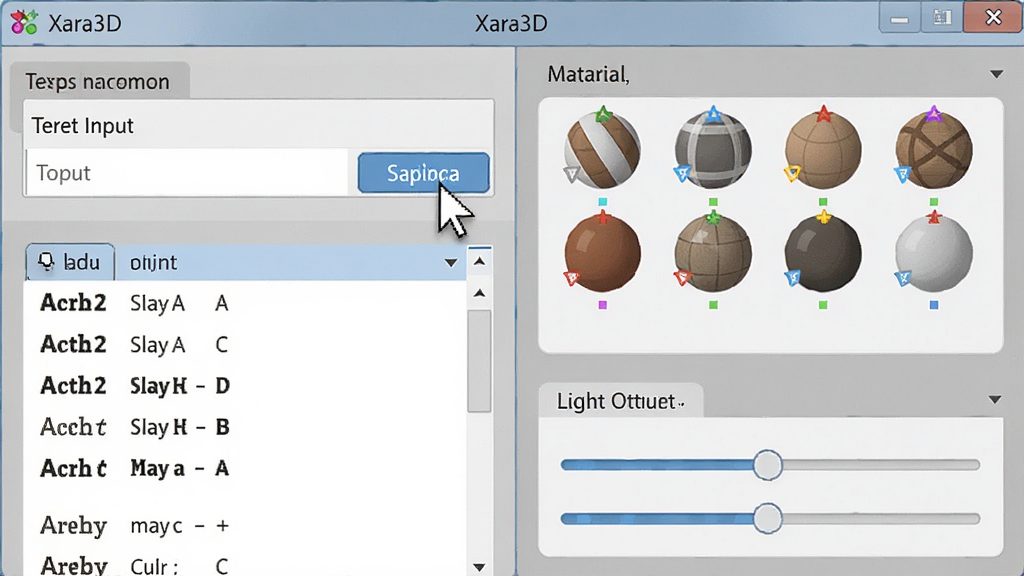Open the otijnt dropdown arrow
Viewport: 1024px width, 576px height.
pos(451,263)
